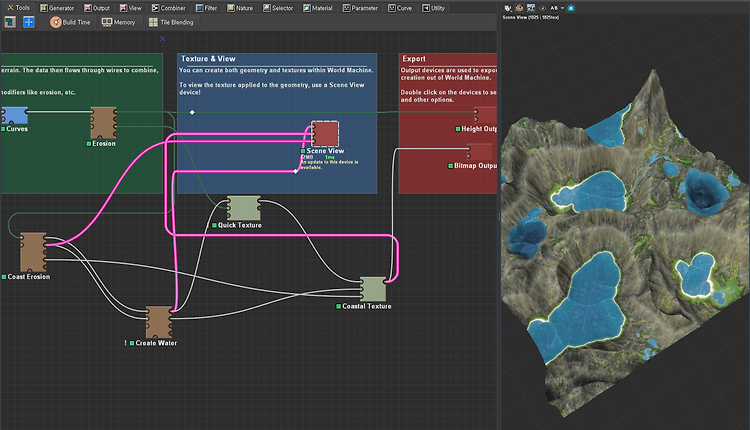Toggle the Create Water status indicator
The width and height of the screenshot is (750, 430).
pos(132,343)
